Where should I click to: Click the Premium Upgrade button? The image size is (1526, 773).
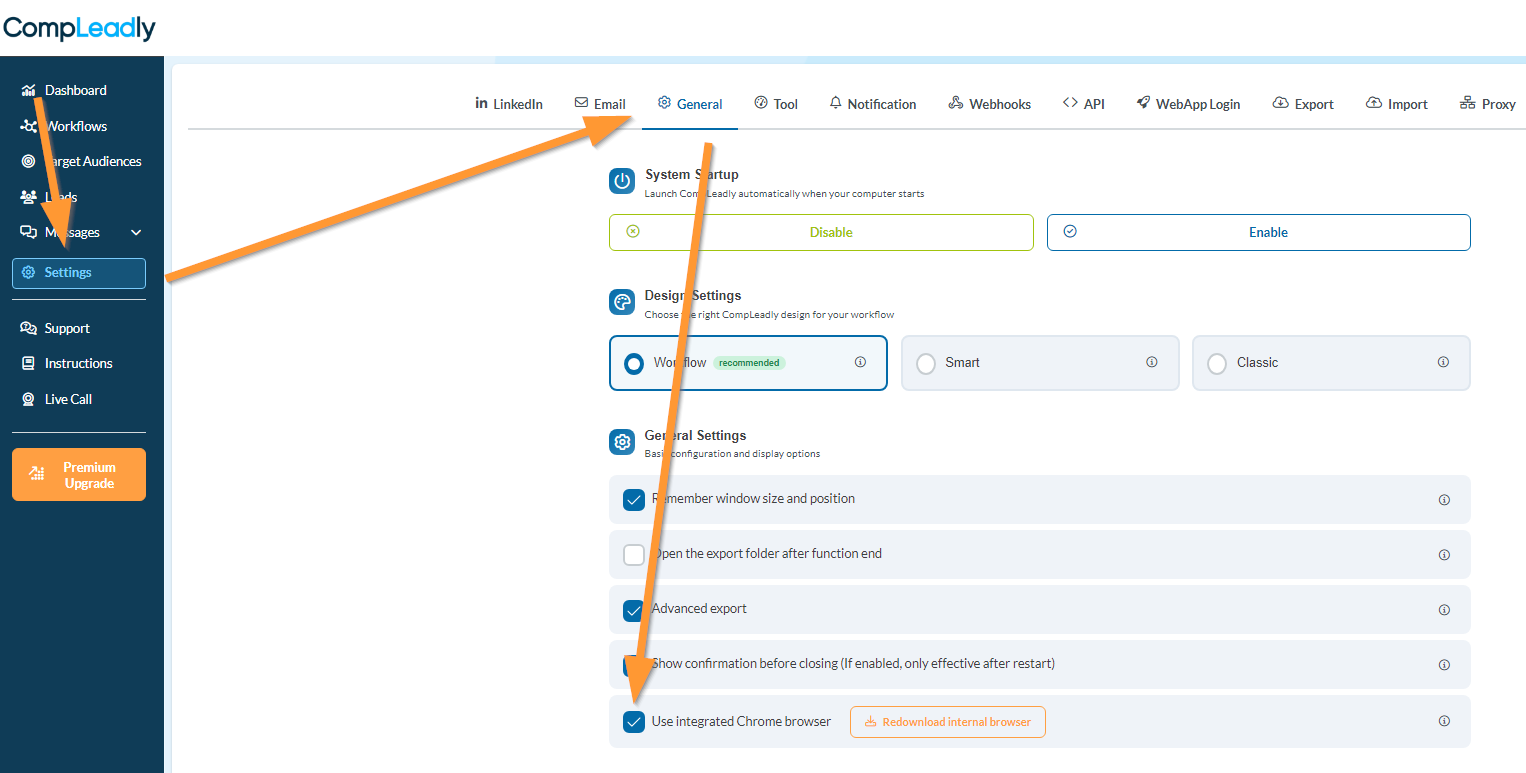(79, 475)
